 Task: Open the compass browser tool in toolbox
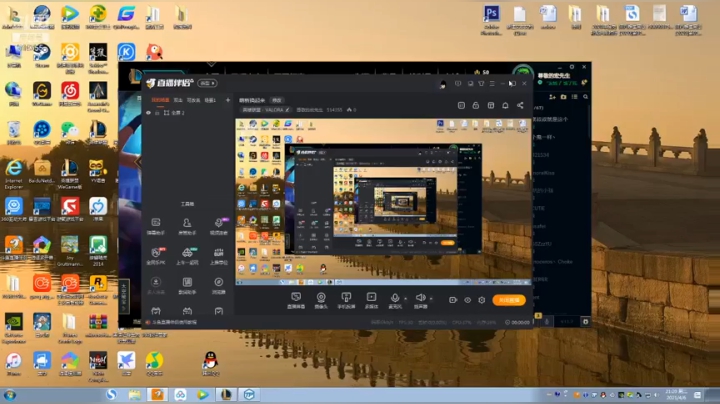219,285
